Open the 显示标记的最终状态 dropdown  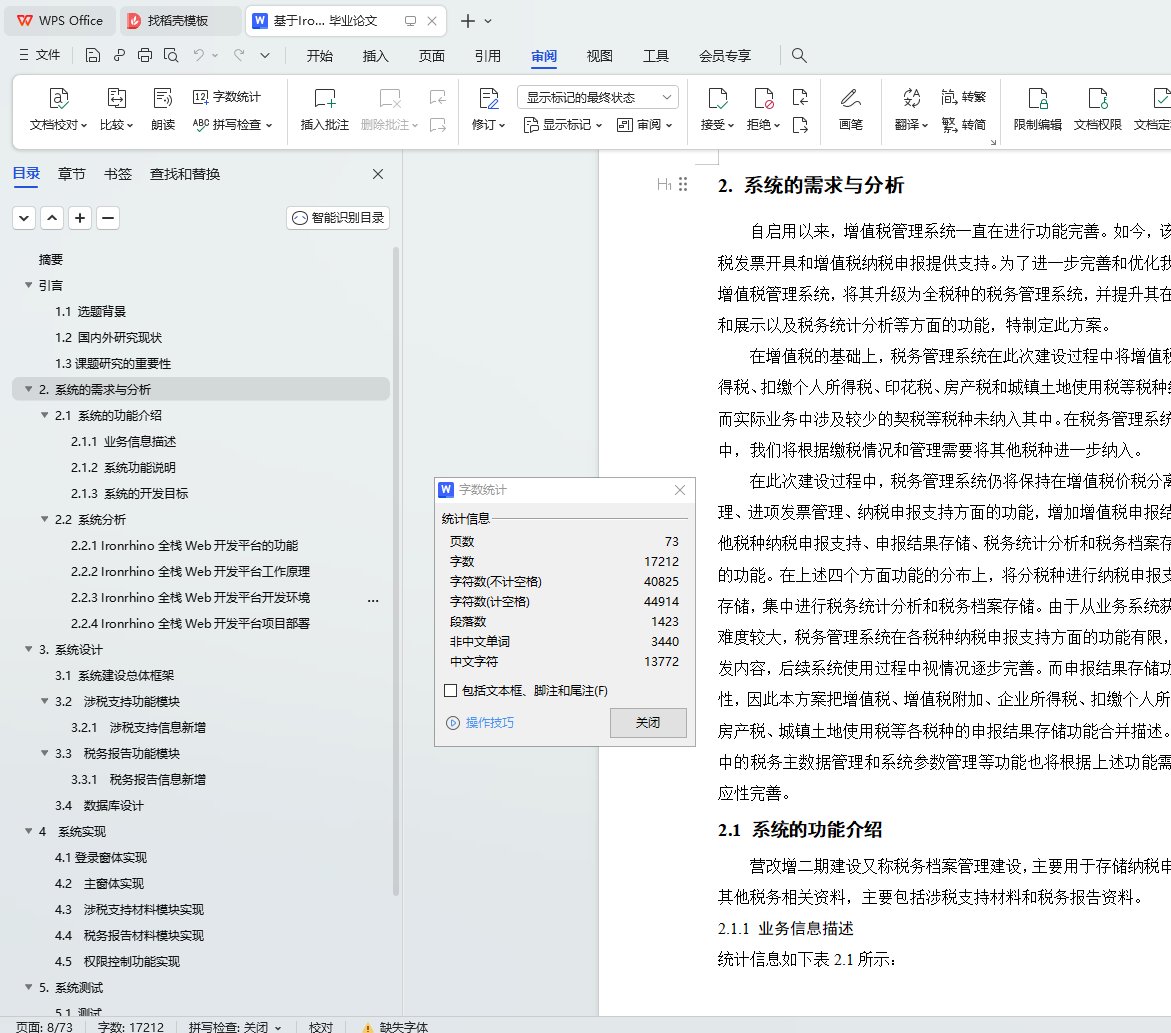(x=598, y=97)
